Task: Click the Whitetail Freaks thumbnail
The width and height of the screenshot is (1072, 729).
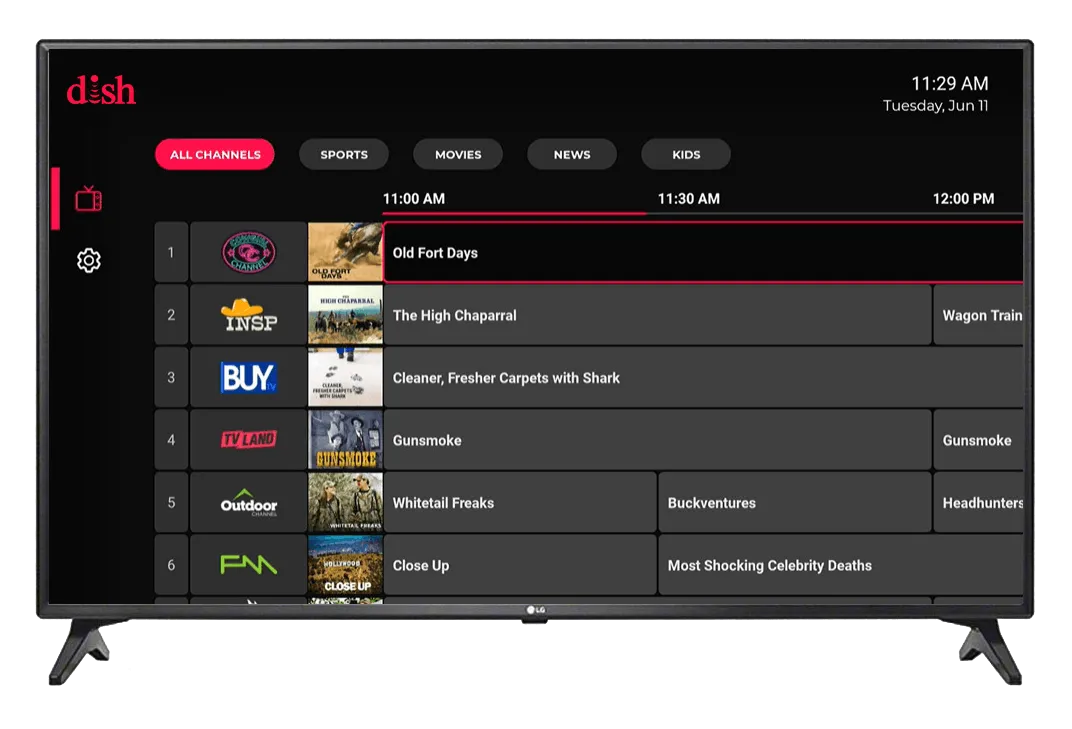Action: click(345, 503)
